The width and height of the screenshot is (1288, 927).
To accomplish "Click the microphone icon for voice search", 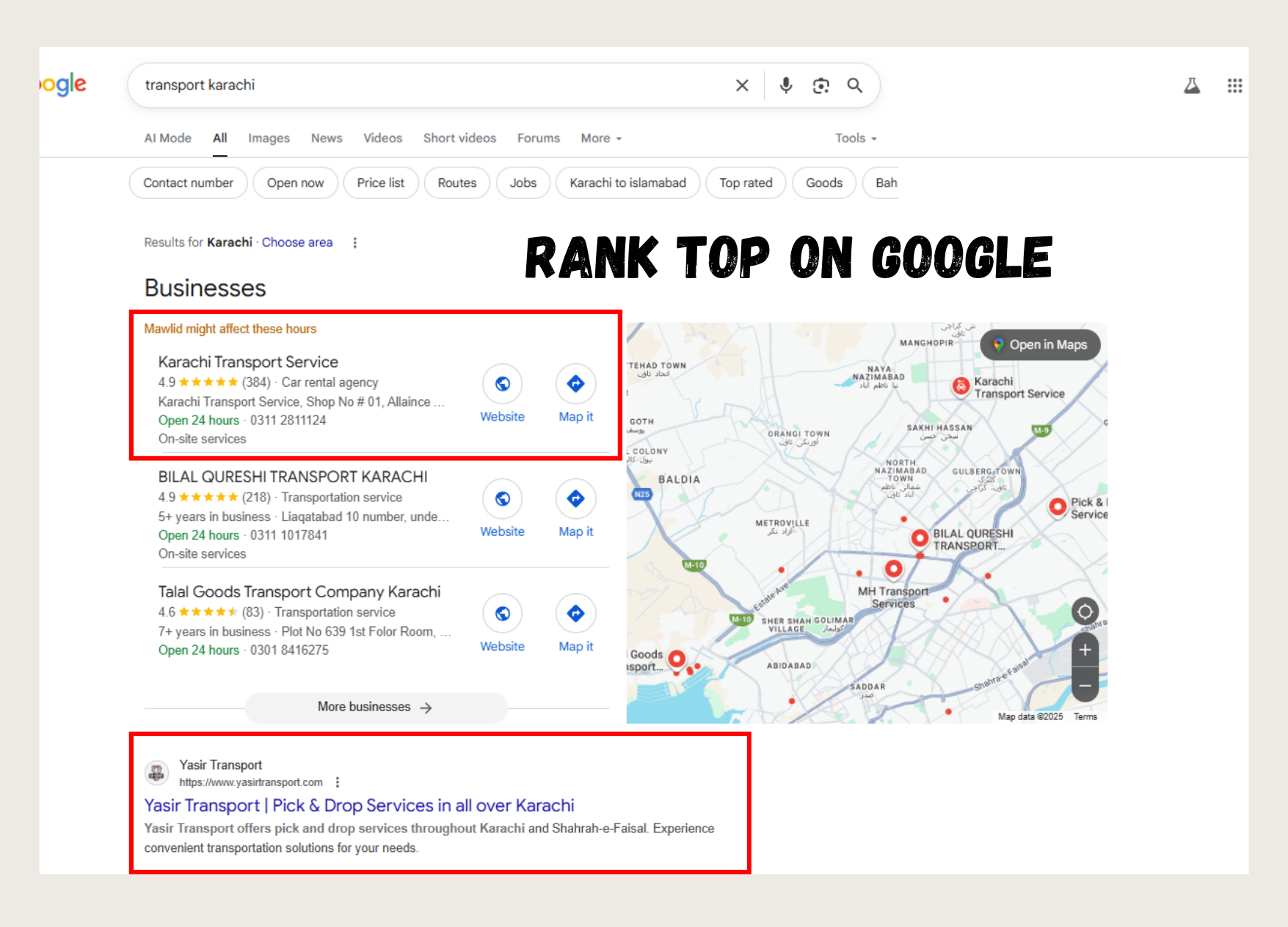I will [x=785, y=85].
